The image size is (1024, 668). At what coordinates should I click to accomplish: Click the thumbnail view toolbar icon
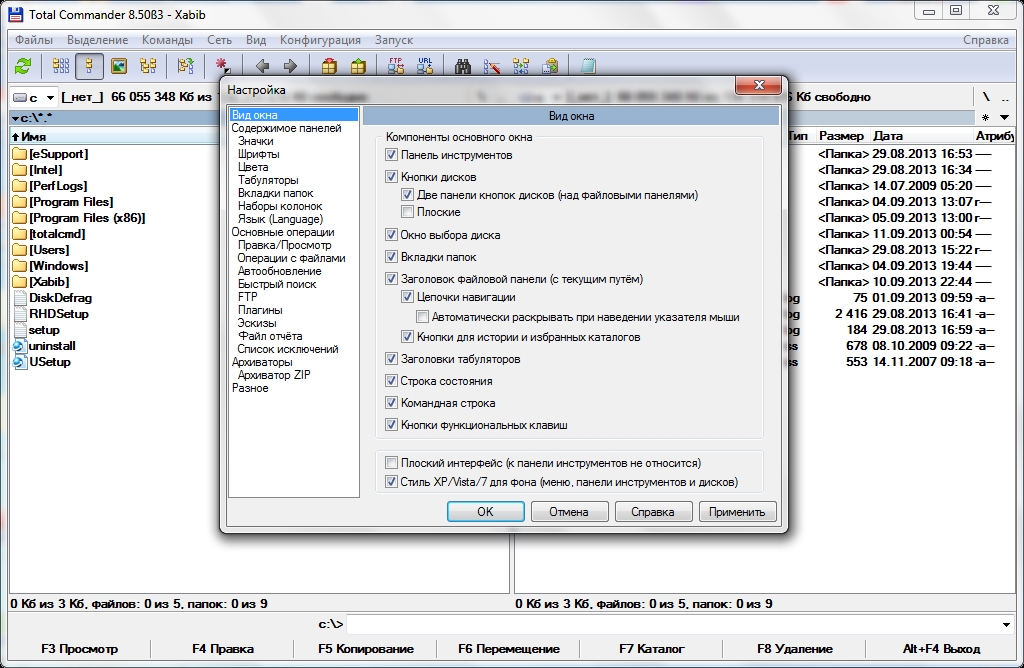click(119, 66)
